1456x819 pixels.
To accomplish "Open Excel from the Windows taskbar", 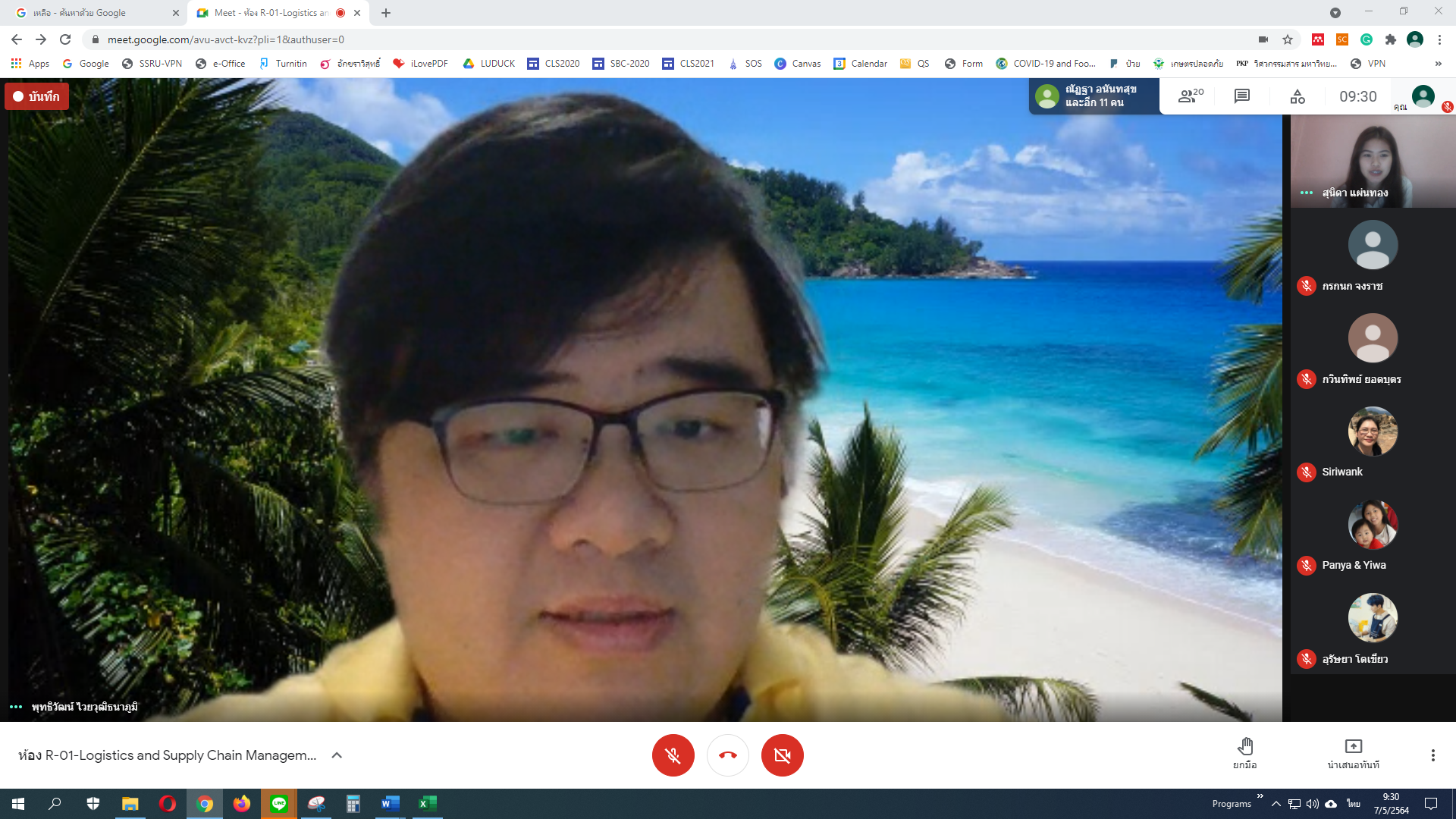I will tap(426, 804).
